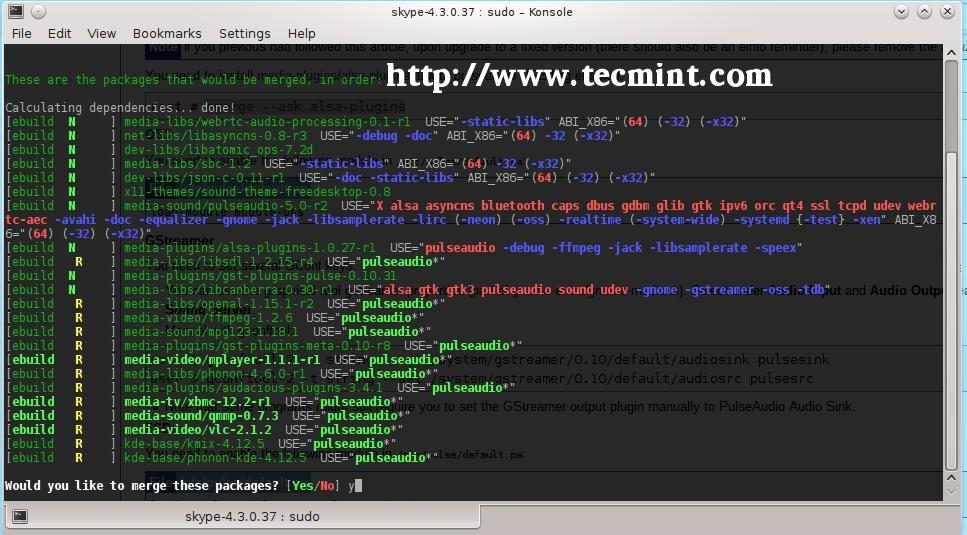Open the Help menu
The width and height of the screenshot is (967, 535).
click(302, 33)
